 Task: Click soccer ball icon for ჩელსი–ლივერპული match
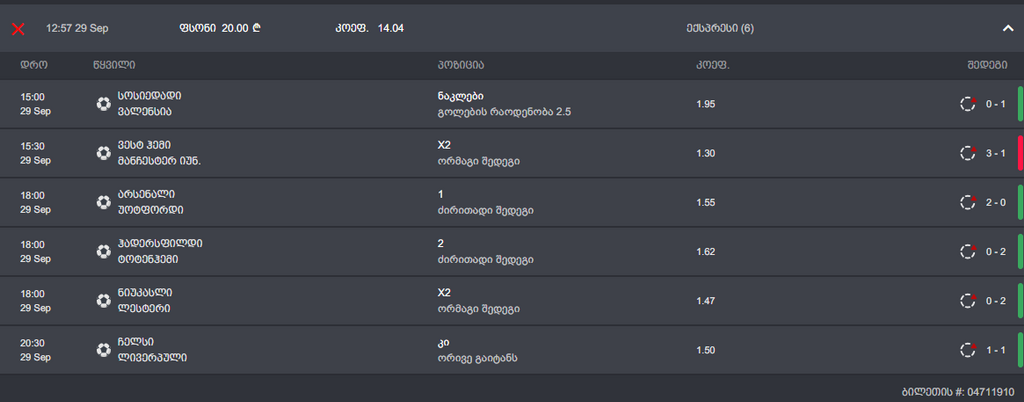click(x=103, y=349)
